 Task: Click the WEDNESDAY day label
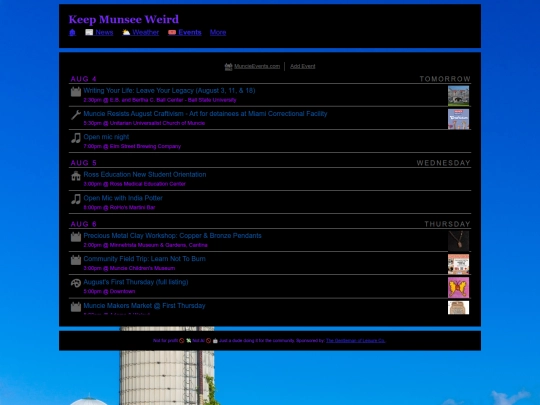click(x=444, y=163)
